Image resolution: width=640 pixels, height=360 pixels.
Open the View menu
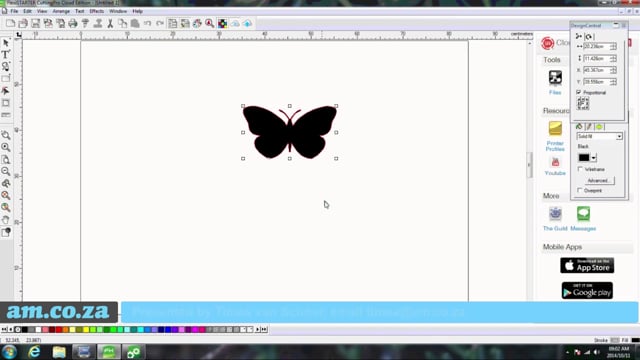tap(42, 11)
